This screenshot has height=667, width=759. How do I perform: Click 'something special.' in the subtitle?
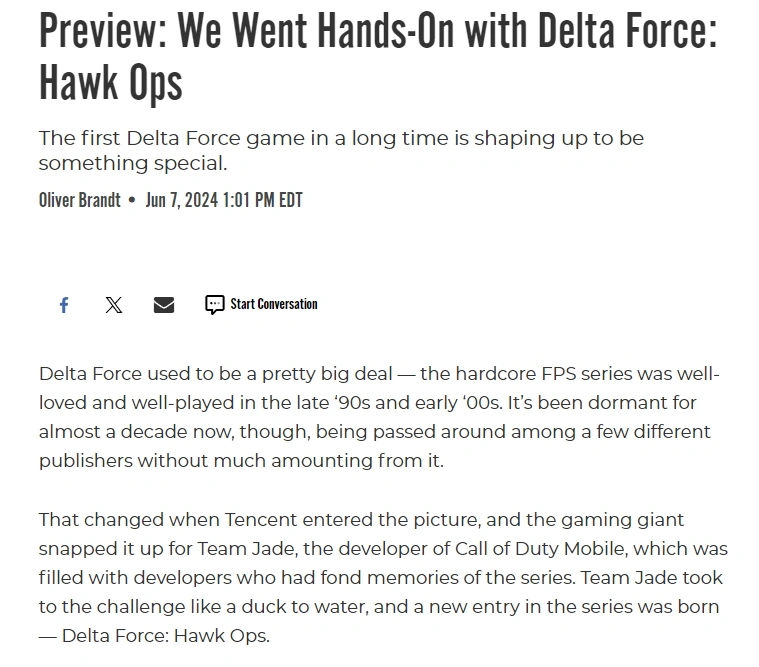133,164
